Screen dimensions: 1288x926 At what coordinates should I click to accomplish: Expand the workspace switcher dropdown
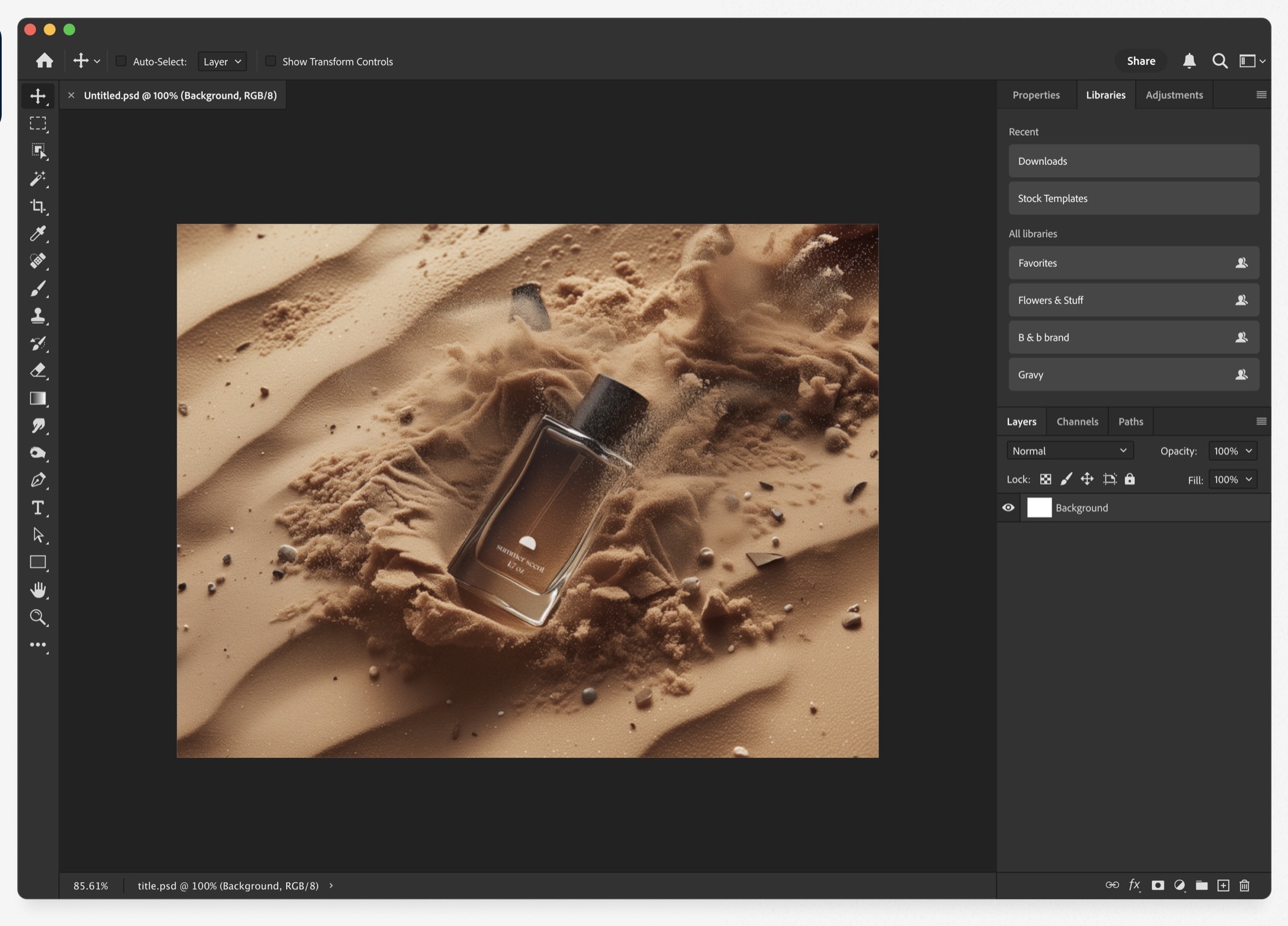point(1253,61)
